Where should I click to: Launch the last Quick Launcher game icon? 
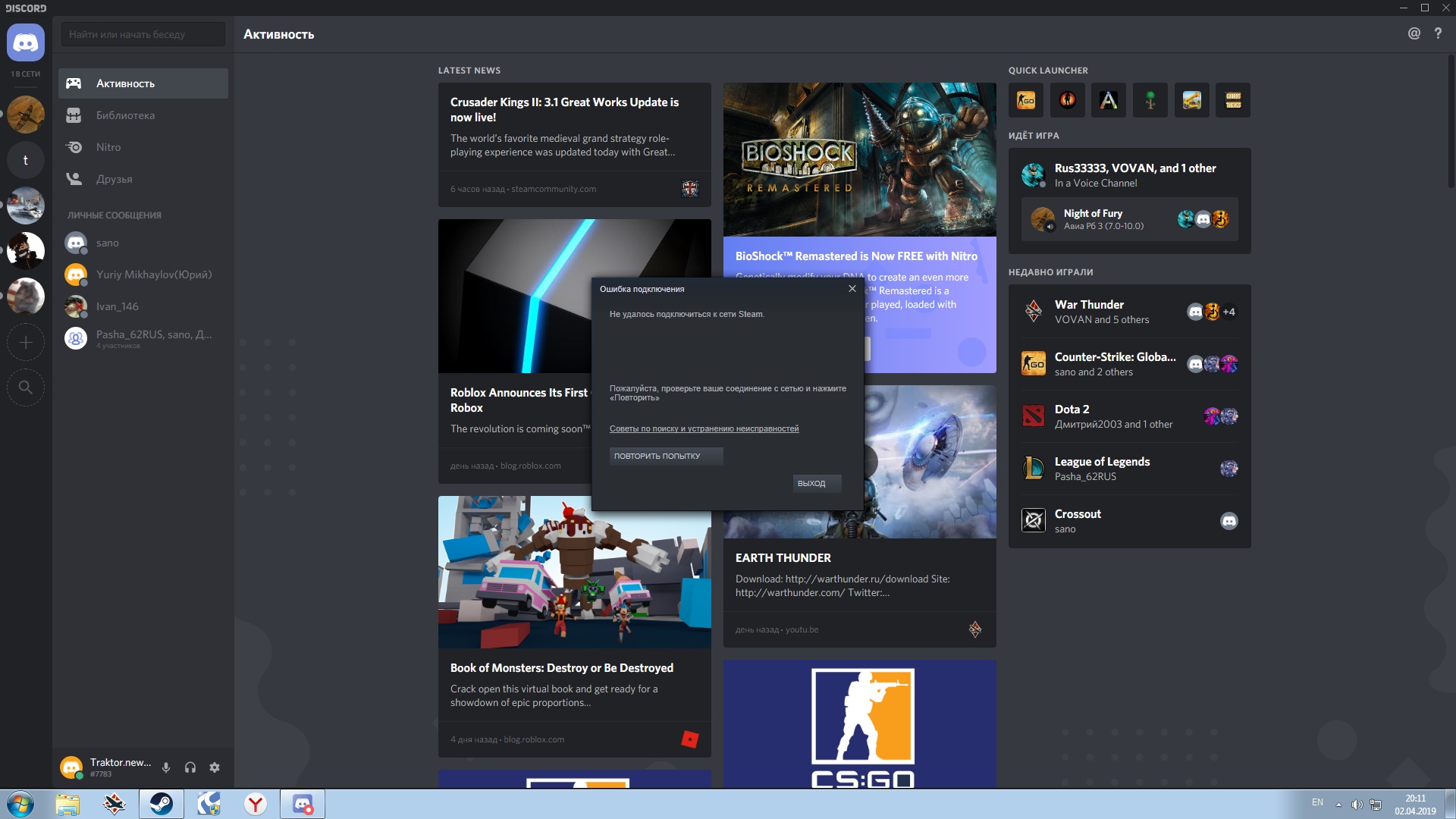pyautogui.click(x=1233, y=100)
